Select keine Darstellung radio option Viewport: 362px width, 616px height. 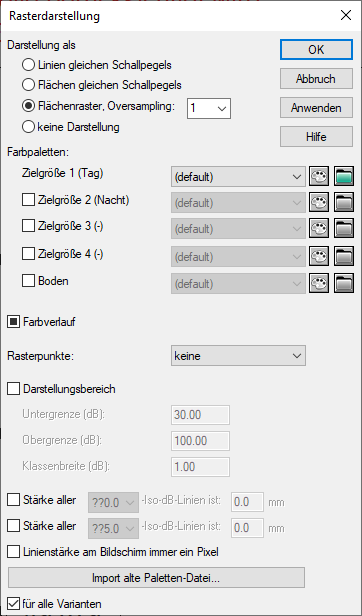pos(28,127)
